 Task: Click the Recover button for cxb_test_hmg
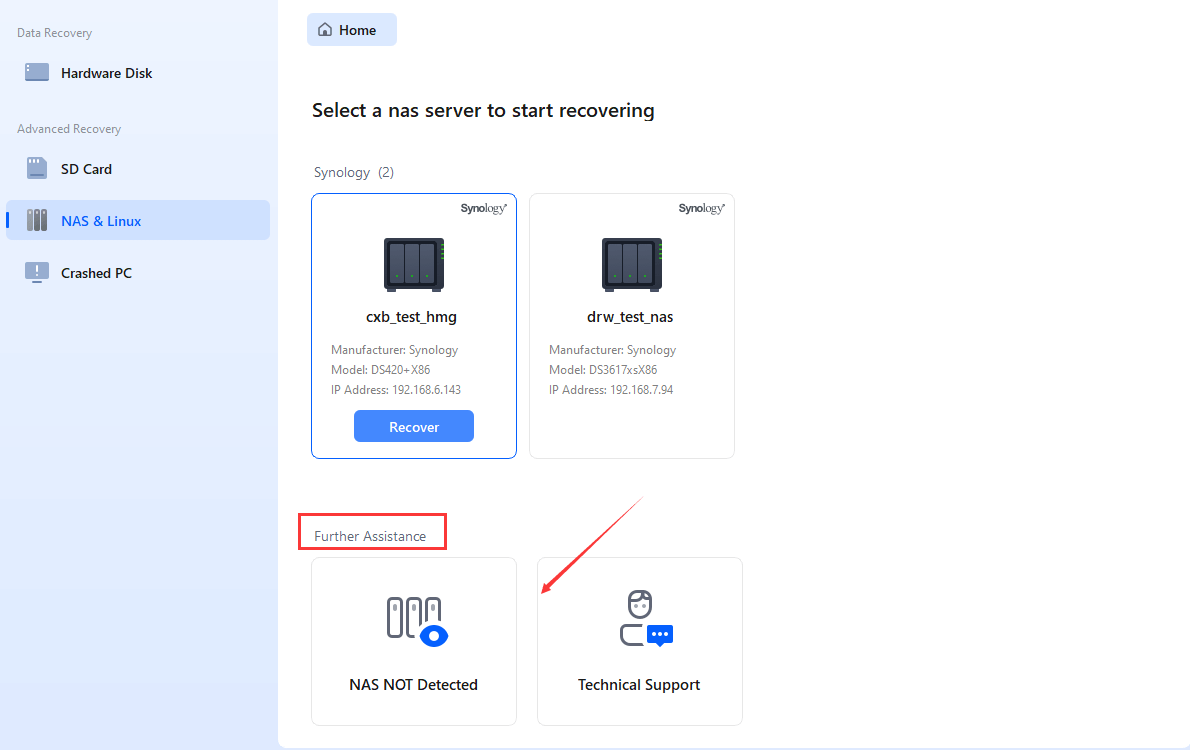pos(413,426)
